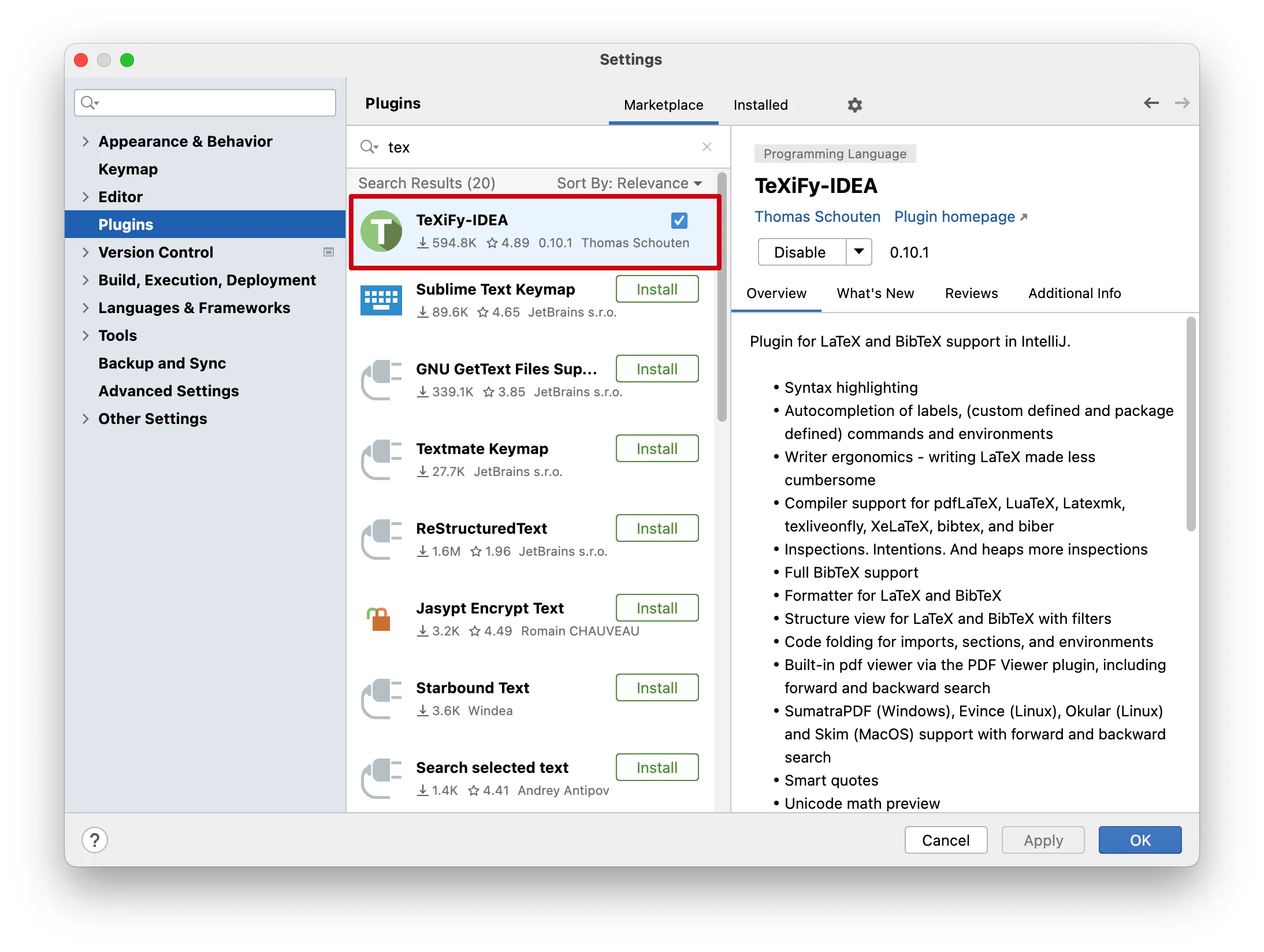Switch to the Installed tab
1264x952 pixels.
760,105
